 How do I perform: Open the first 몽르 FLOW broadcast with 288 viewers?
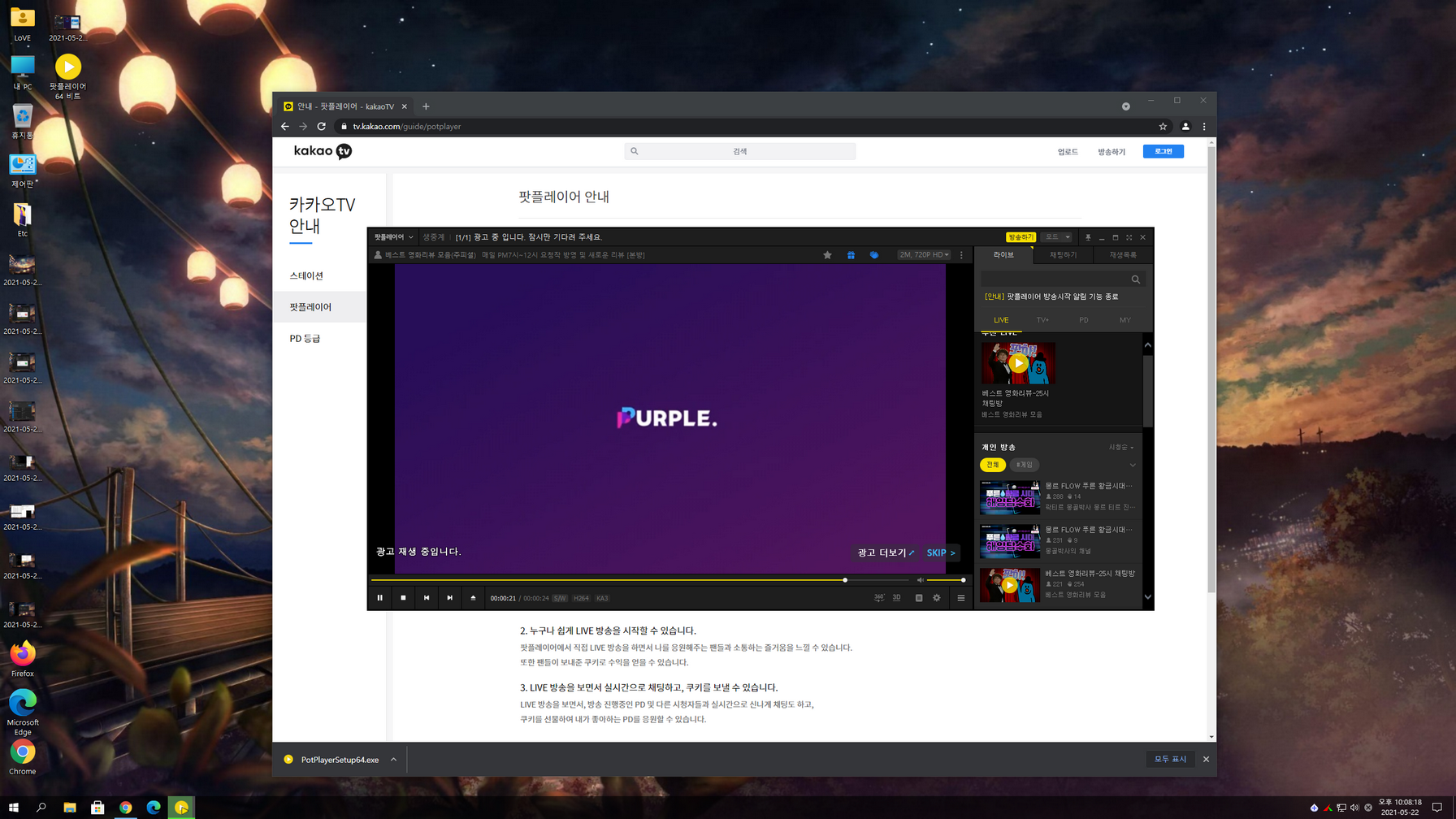point(1058,496)
